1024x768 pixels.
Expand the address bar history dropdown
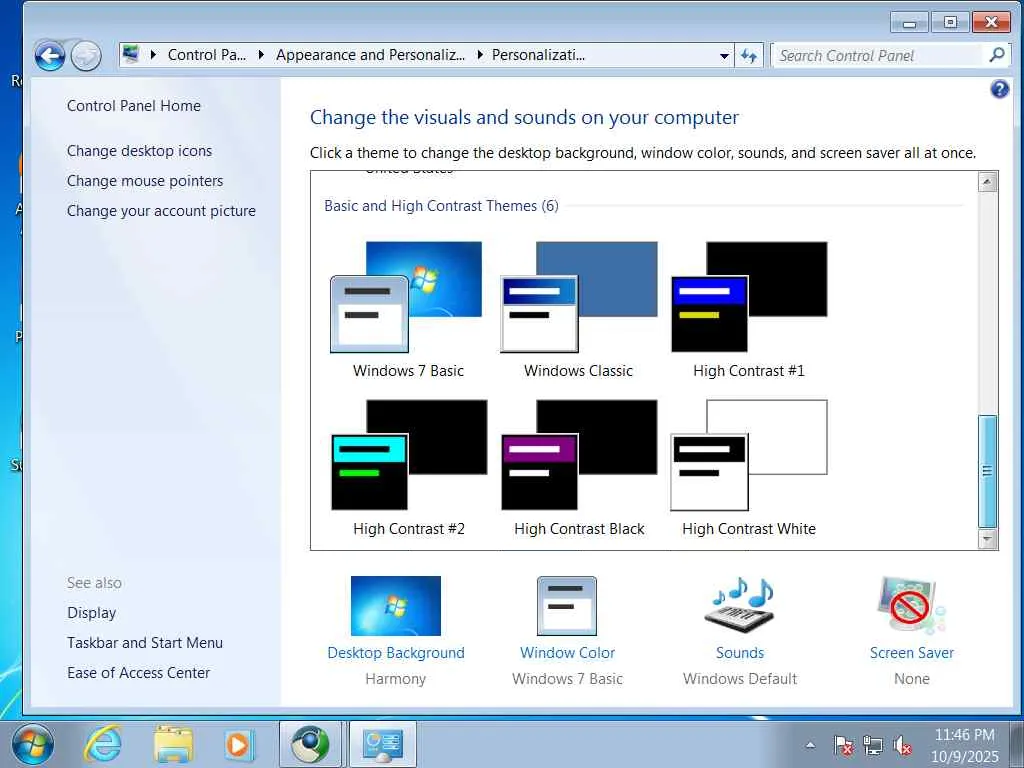(724, 56)
